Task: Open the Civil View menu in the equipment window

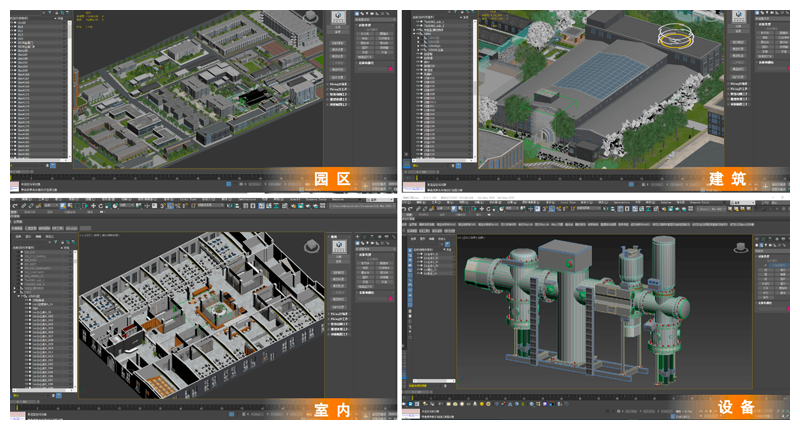Action: (568, 203)
